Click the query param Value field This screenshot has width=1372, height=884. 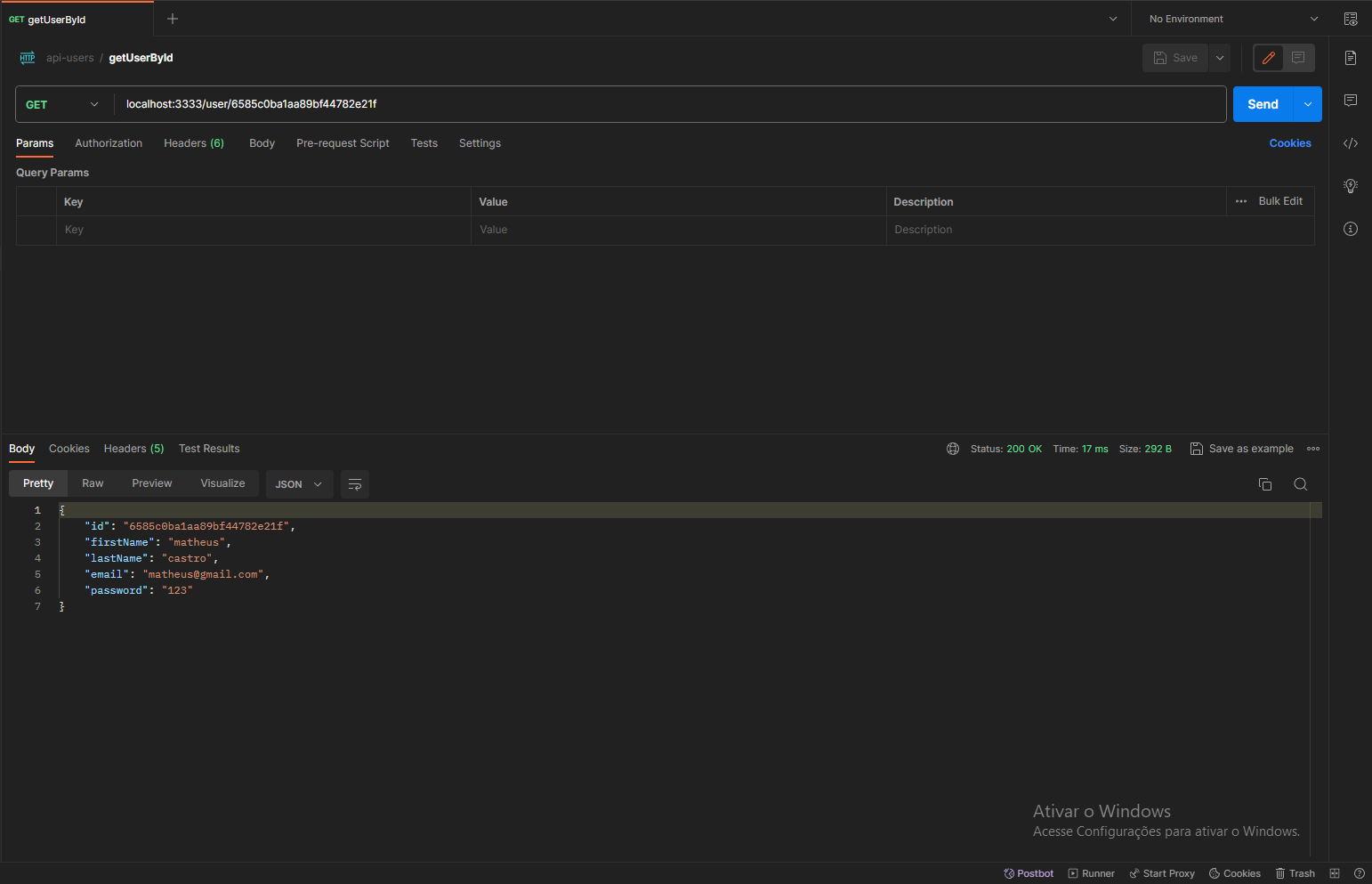point(678,230)
